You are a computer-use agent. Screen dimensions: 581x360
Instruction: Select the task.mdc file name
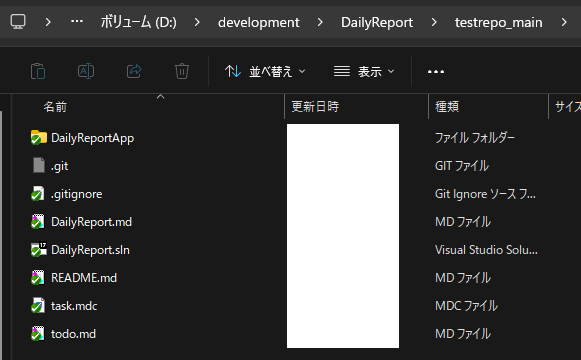pyautogui.click(x=74, y=306)
